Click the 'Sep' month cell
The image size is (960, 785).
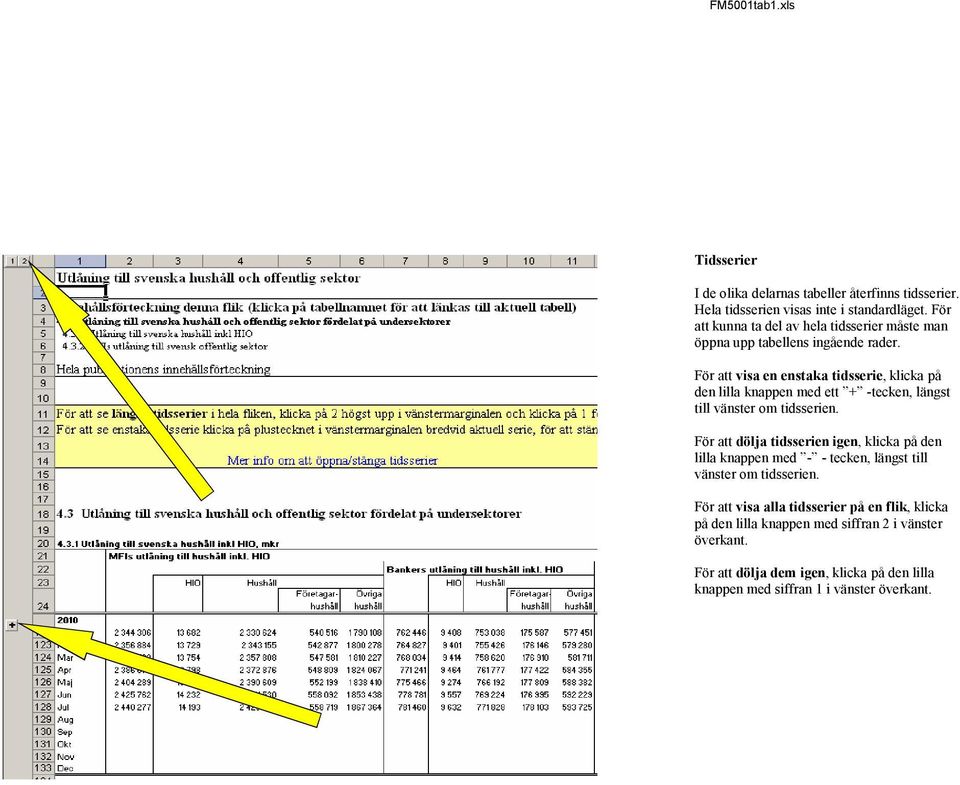(x=65, y=732)
